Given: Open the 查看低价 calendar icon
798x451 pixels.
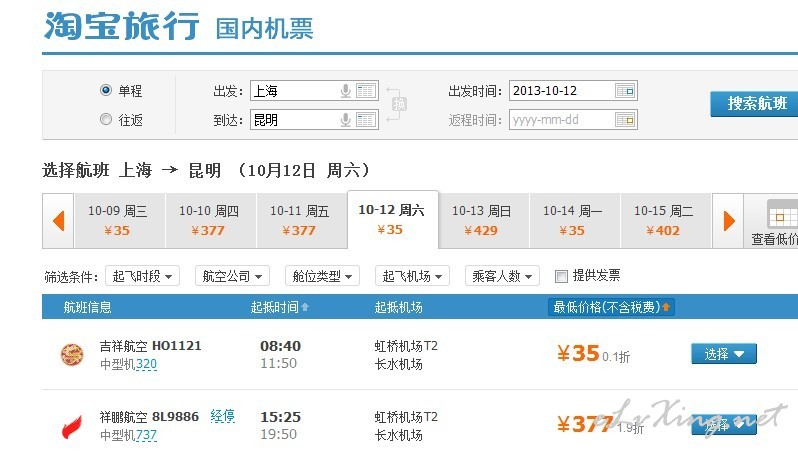Looking at the screenshot, I should click(781, 214).
